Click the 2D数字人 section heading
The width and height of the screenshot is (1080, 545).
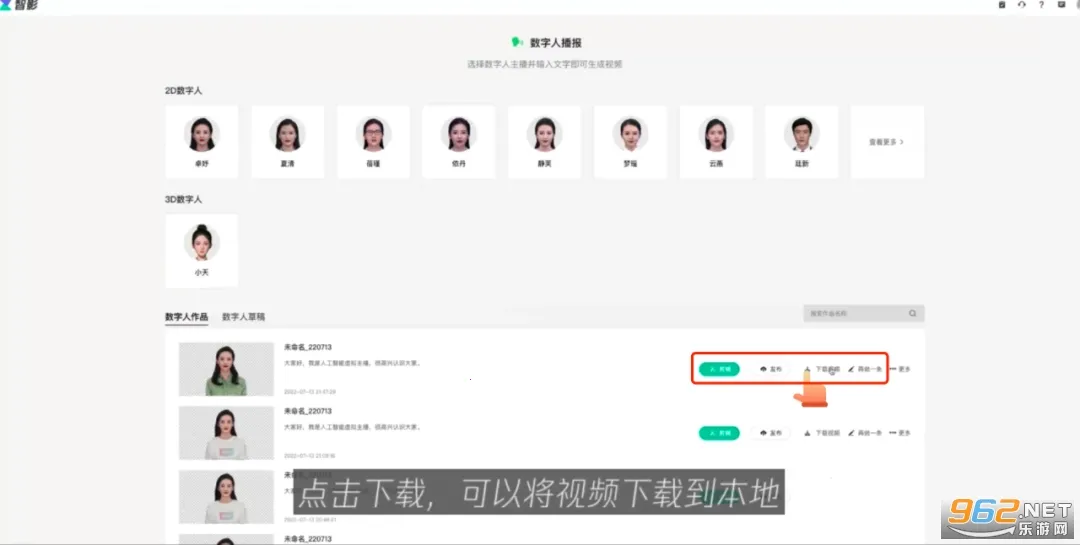pyautogui.click(x=183, y=90)
